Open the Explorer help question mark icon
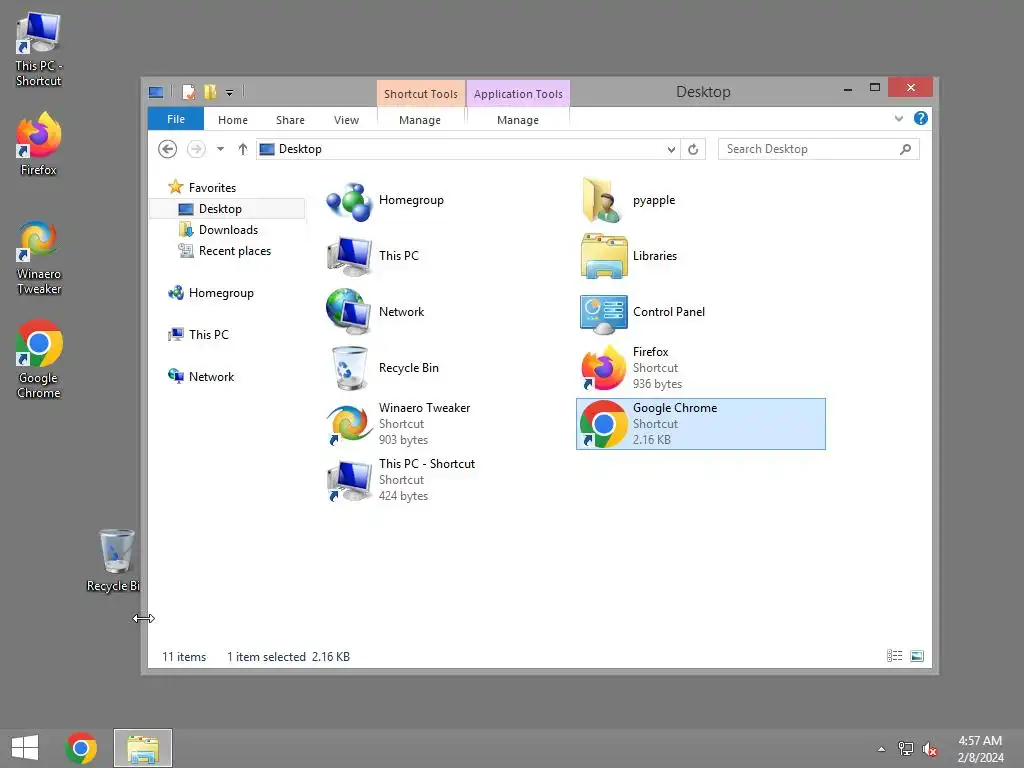1024x768 pixels. click(921, 118)
